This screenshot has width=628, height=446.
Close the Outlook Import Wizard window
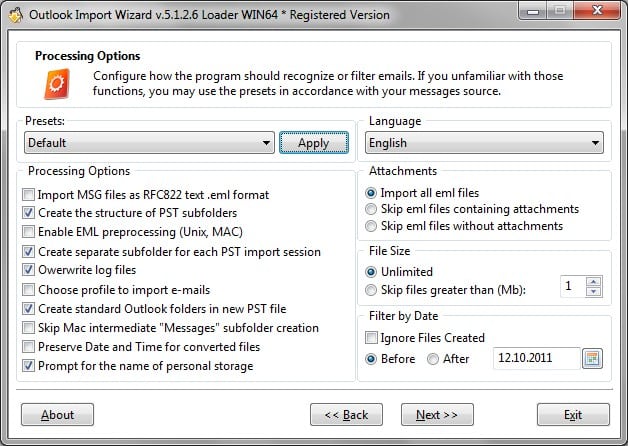(x=597, y=10)
